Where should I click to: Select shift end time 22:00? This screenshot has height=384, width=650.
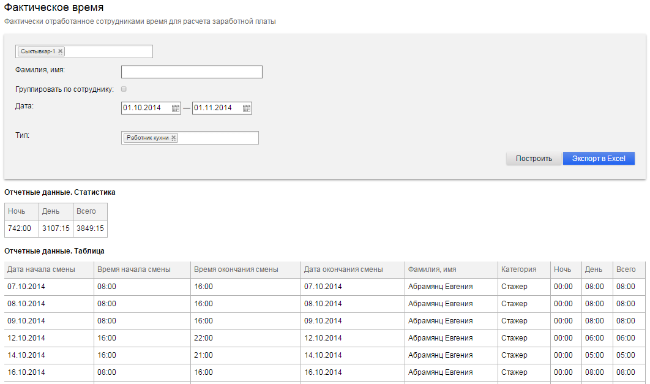(x=203, y=338)
